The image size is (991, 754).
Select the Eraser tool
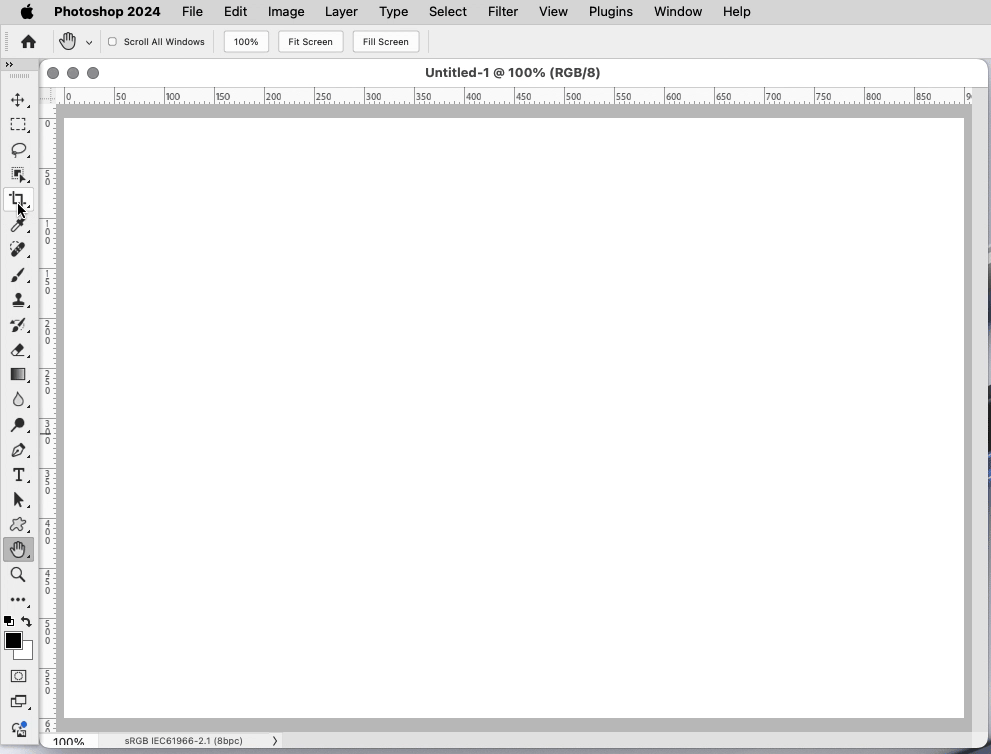pyautogui.click(x=18, y=350)
